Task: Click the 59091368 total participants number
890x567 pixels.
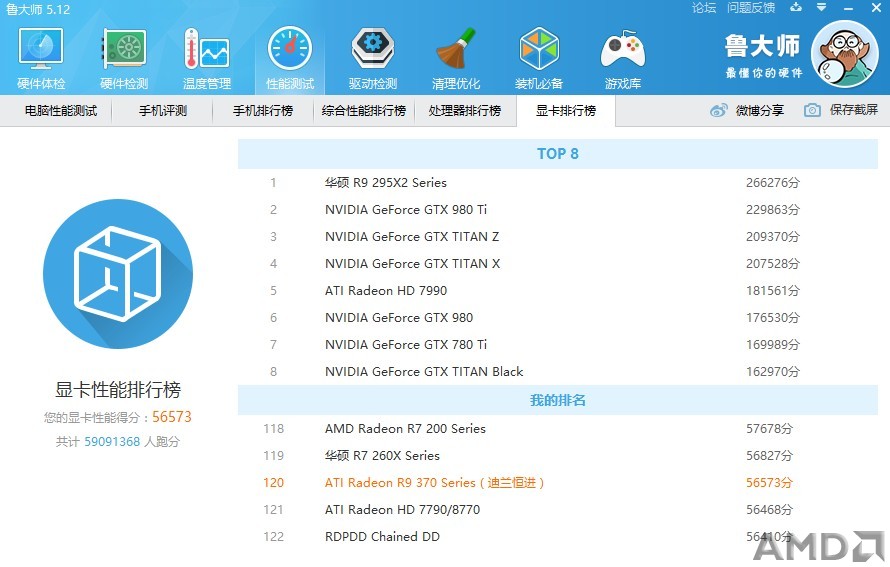Action: coord(112,442)
